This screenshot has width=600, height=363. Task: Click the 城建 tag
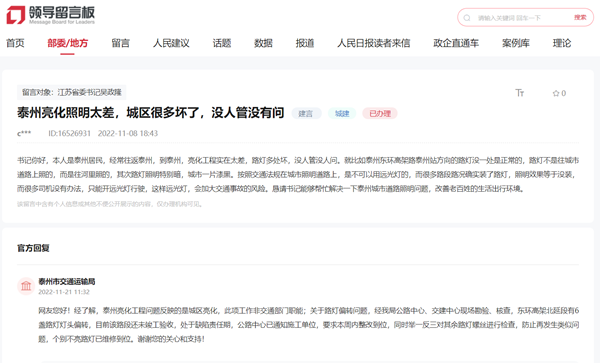(342, 114)
